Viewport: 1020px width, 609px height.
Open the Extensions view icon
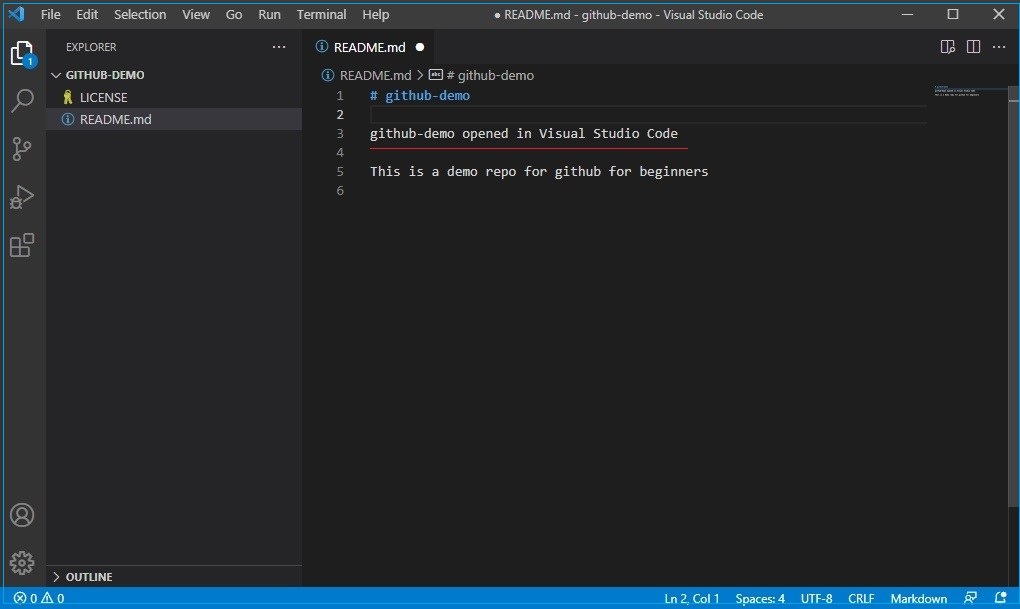(x=22, y=245)
